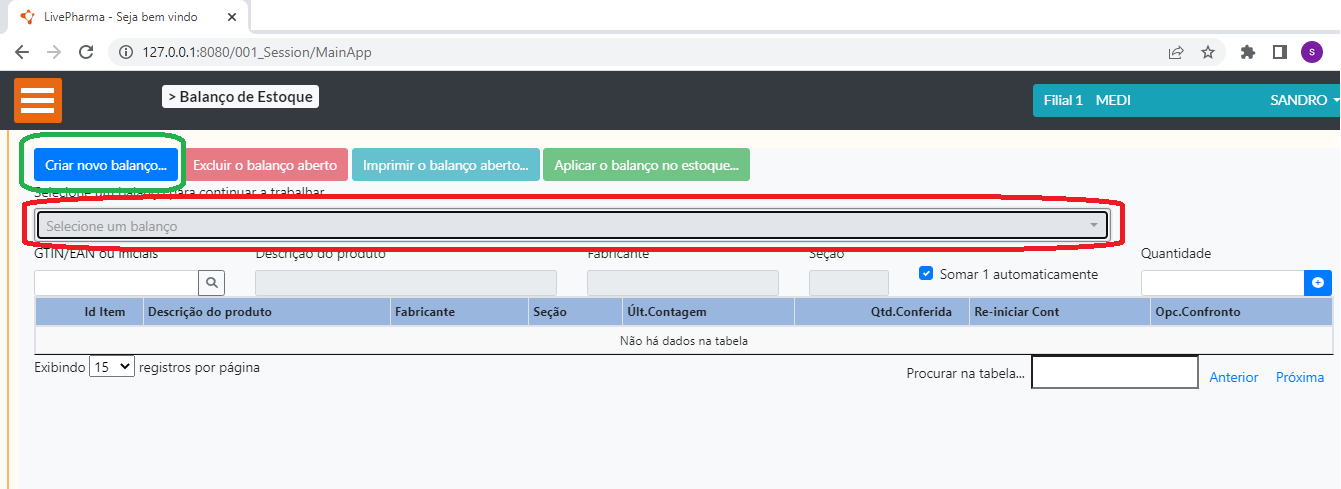Click Excluir o balanço aberto button
Image resolution: width=1341 pixels, height=489 pixels.
pos(265,165)
